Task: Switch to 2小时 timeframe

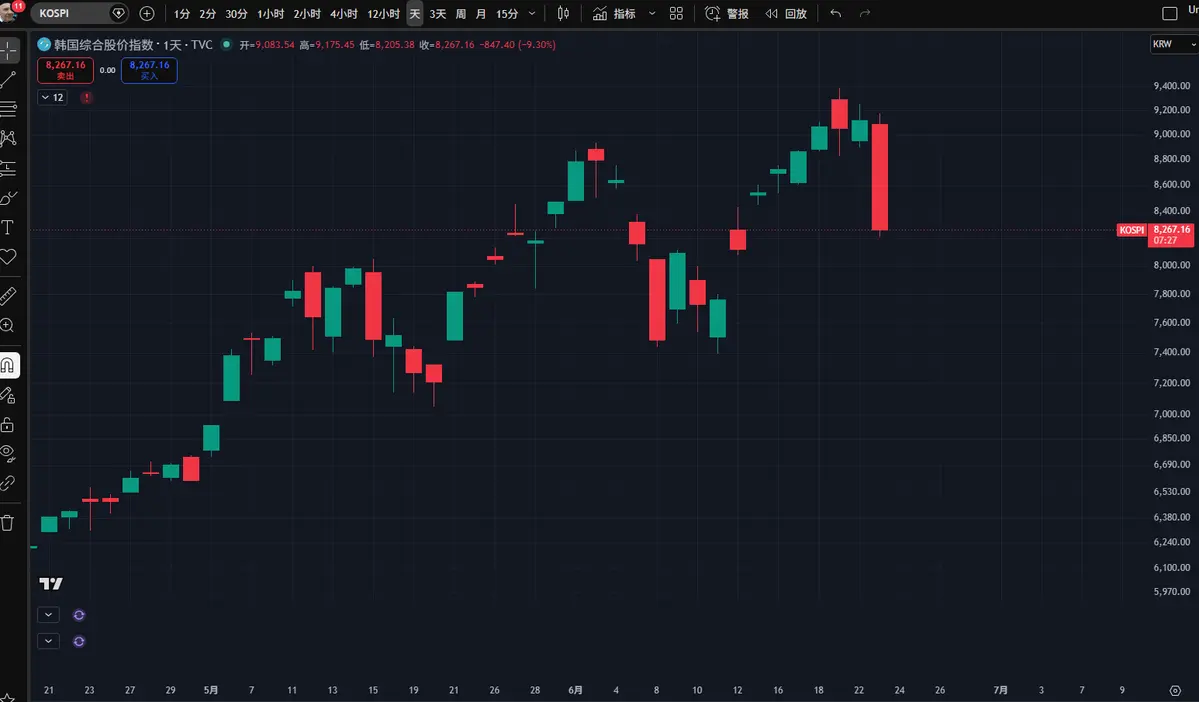Action: click(x=307, y=14)
